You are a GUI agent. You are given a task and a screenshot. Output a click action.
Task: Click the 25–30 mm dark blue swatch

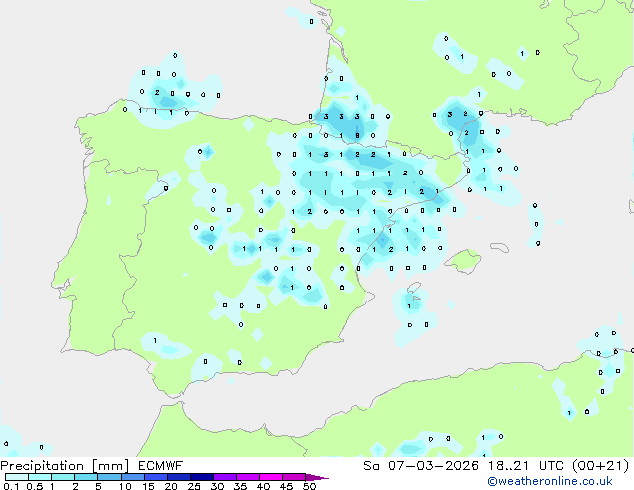(201, 477)
